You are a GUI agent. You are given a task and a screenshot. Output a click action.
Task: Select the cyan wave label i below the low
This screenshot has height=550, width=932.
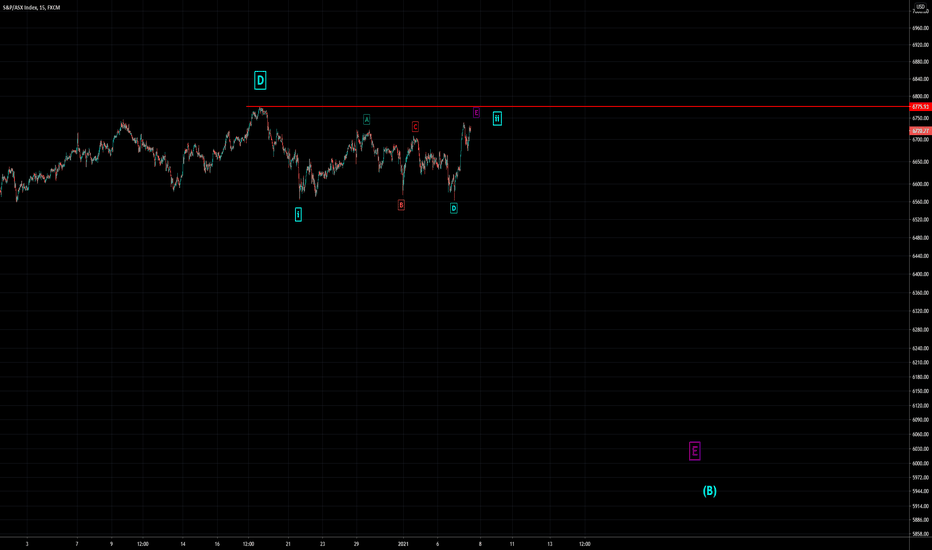point(298,215)
